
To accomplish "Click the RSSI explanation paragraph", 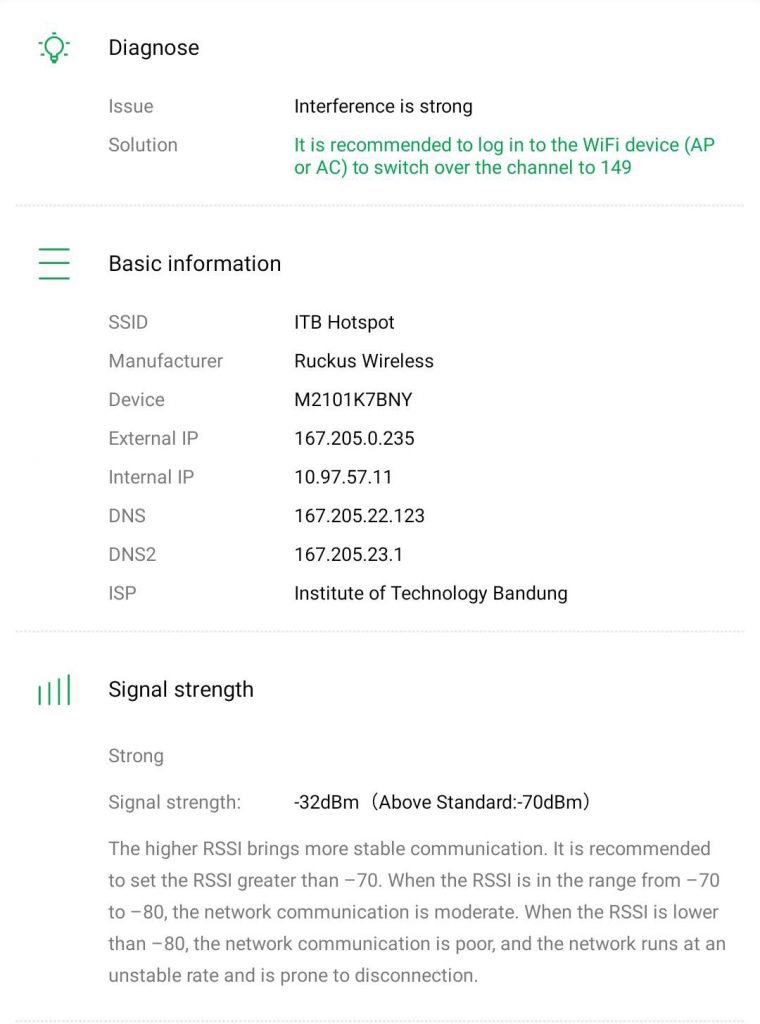I will (416, 911).
